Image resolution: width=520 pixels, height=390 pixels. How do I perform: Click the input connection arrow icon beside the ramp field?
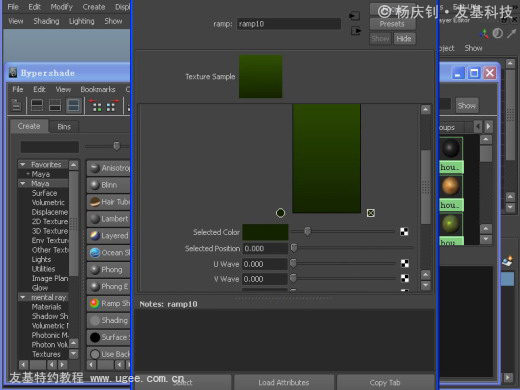pyautogui.click(x=354, y=16)
